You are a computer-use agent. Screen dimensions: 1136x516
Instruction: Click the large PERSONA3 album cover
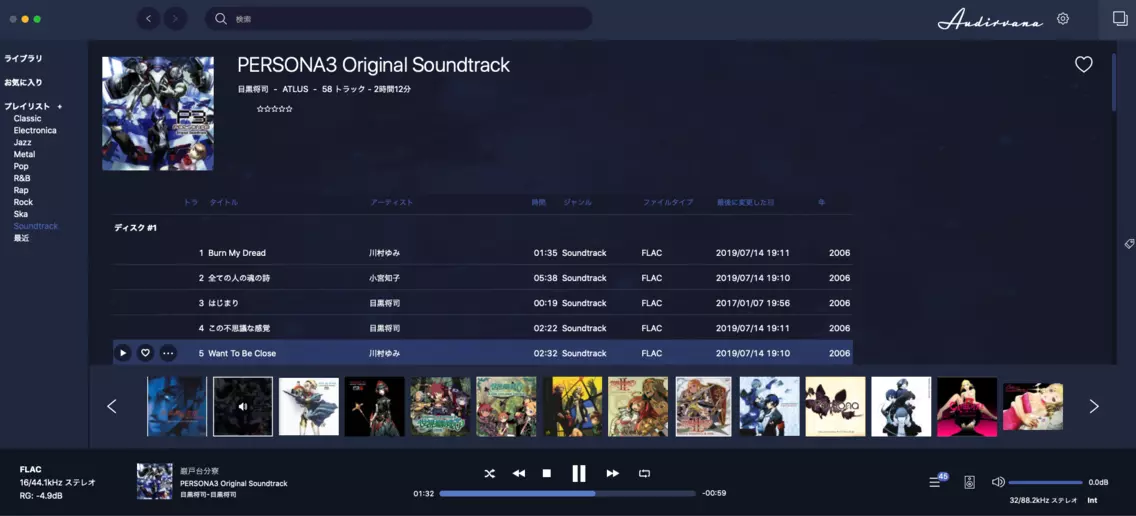click(158, 114)
